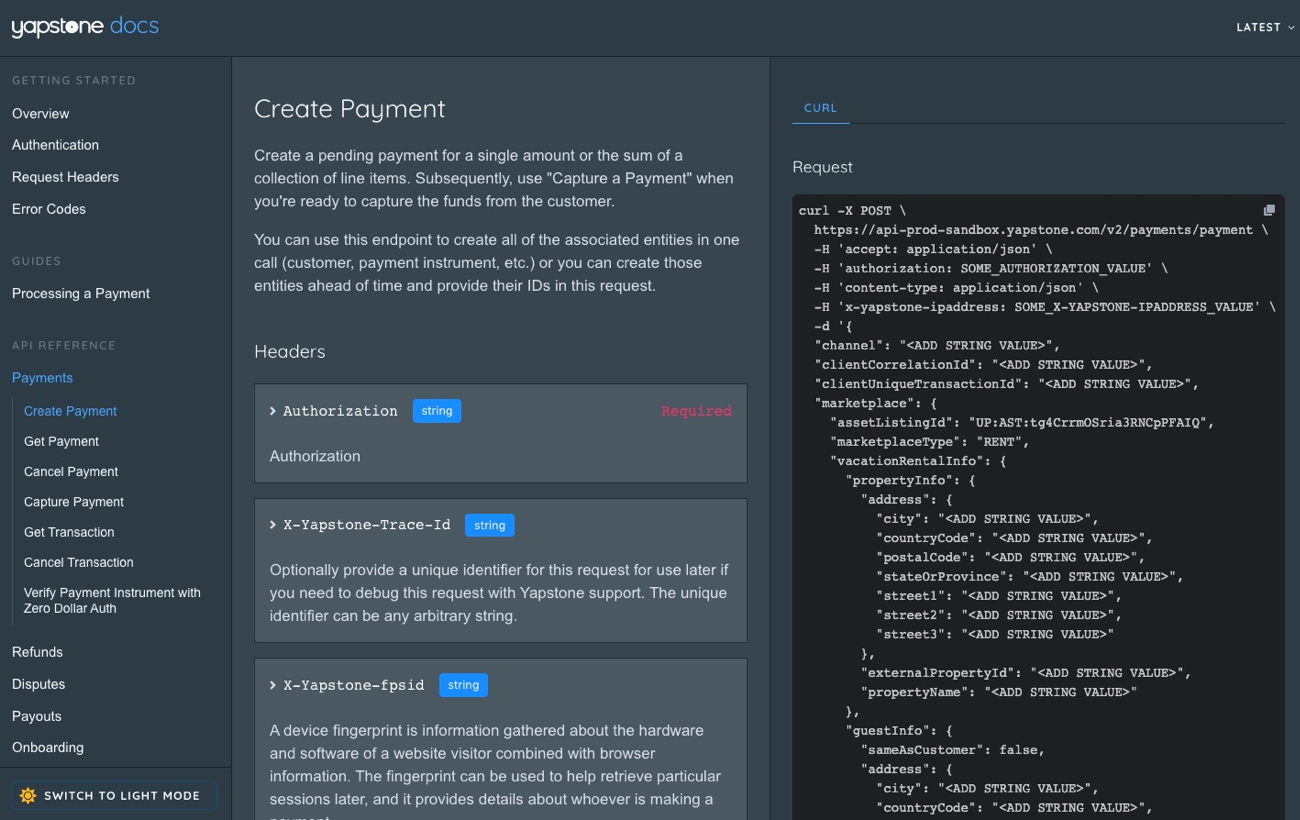Copy the curl request code snippet
Screen dimensions: 1300x820
pos(1269,210)
